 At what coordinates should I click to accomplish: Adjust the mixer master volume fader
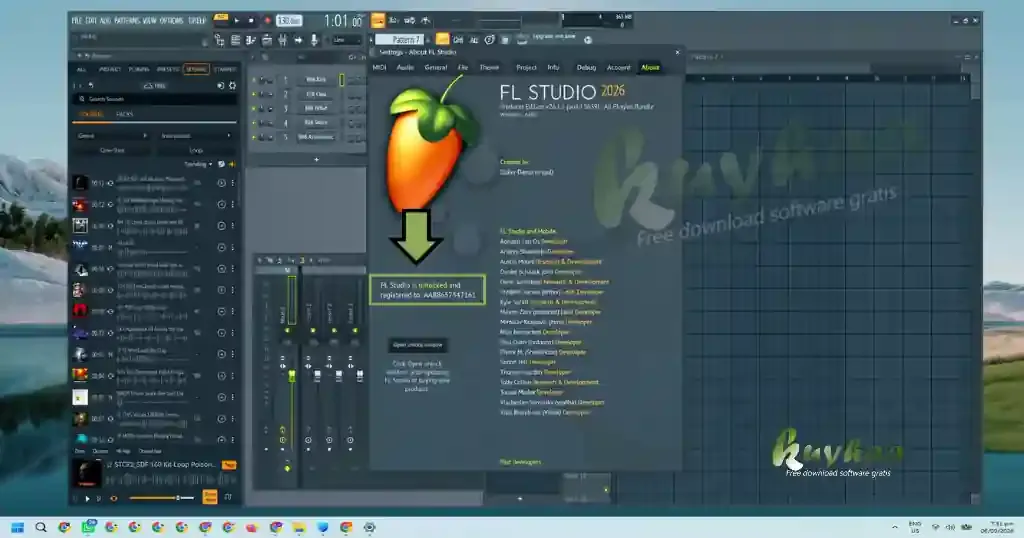coord(292,376)
